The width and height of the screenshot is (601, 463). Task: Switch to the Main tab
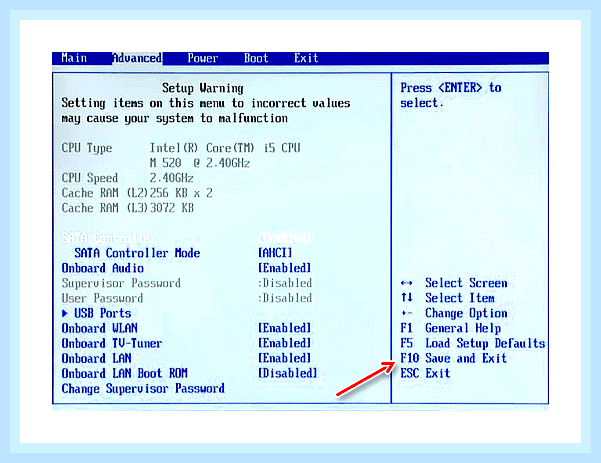pos(74,58)
